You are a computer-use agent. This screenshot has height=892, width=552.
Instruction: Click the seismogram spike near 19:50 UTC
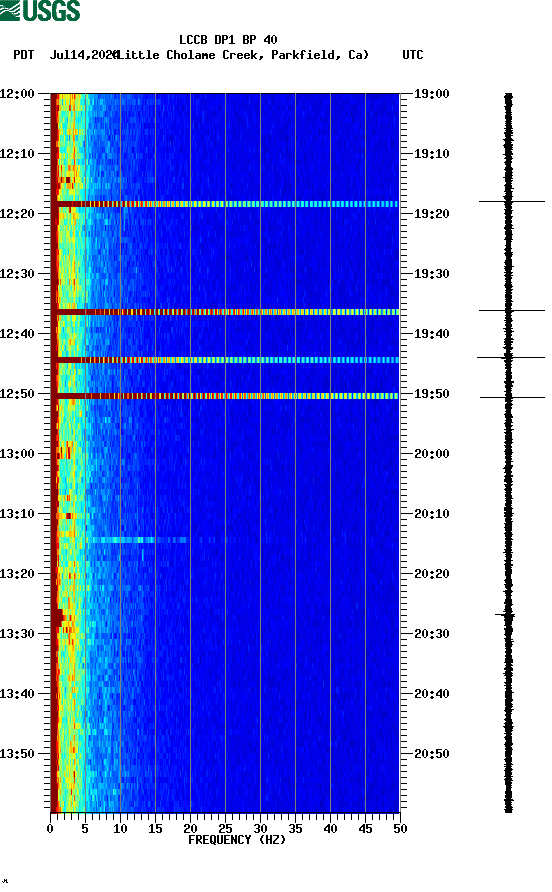click(x=512, y=397)
